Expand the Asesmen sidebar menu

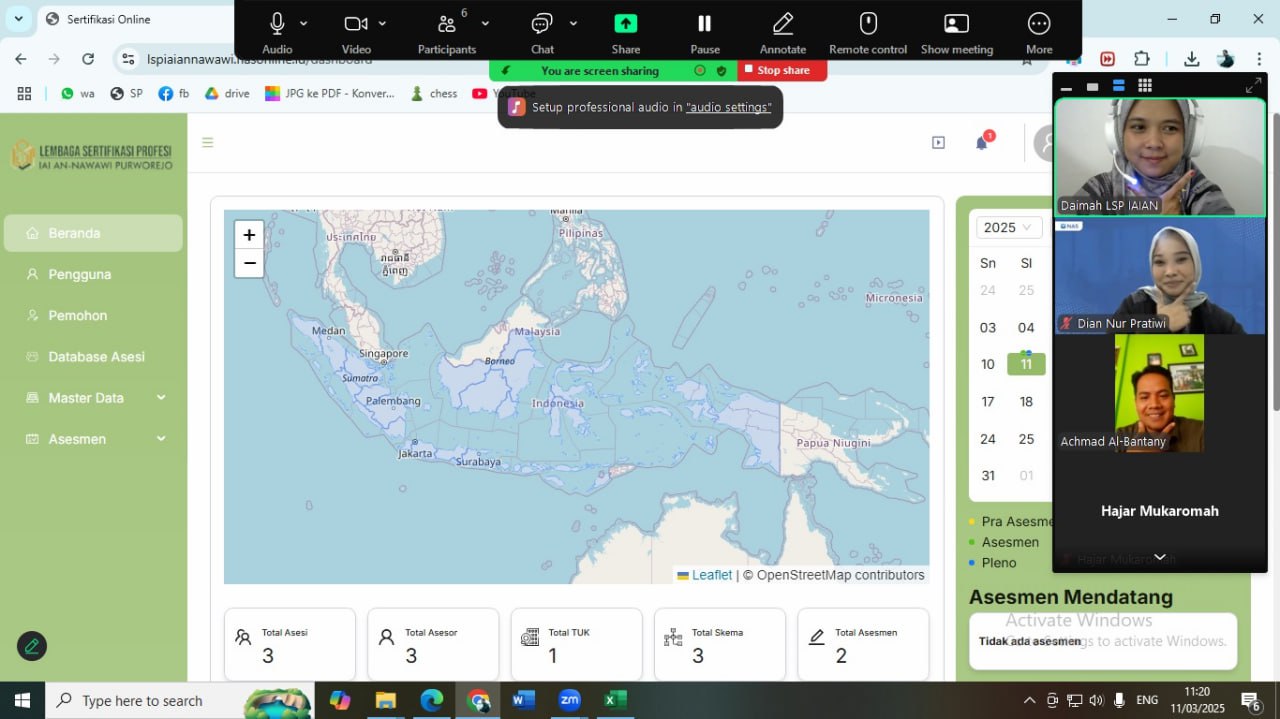(x=94, y=439)
